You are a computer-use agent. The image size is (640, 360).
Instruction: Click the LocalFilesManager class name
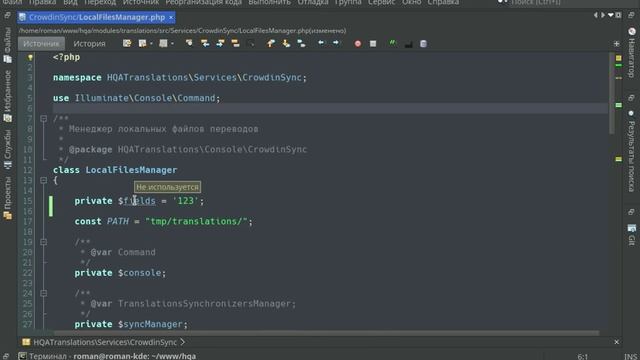[131, 170]
